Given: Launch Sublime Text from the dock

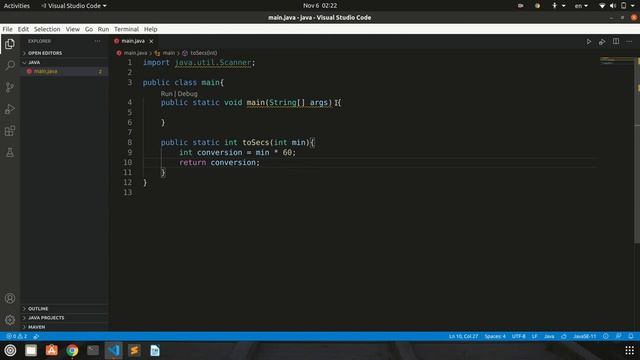Looking at the screenshot, I should (x=134, y=350).
